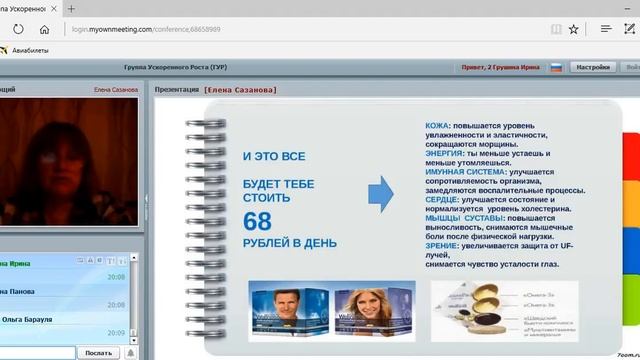Click the ИМУННАЯ СИСТЕМА heading
The width and height of the screenshot is (640, 360).
465,172
